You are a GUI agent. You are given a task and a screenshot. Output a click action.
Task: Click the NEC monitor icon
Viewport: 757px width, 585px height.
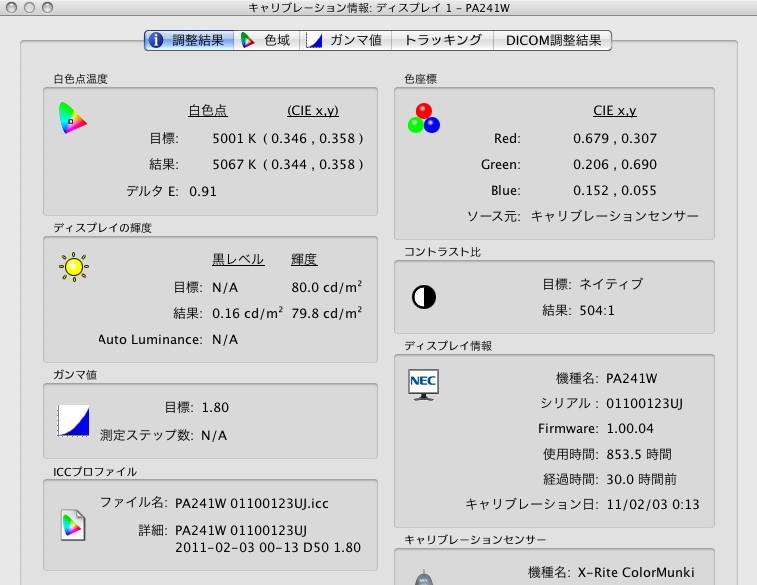[x=424, y=384]
